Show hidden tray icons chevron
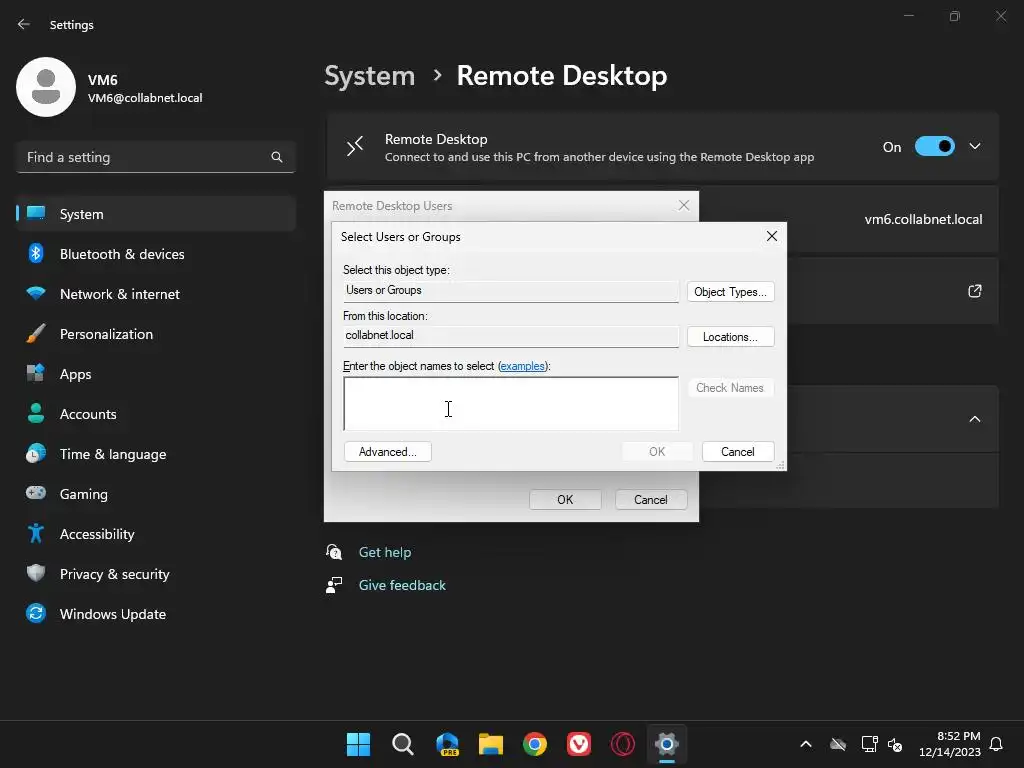 [806, 744]
